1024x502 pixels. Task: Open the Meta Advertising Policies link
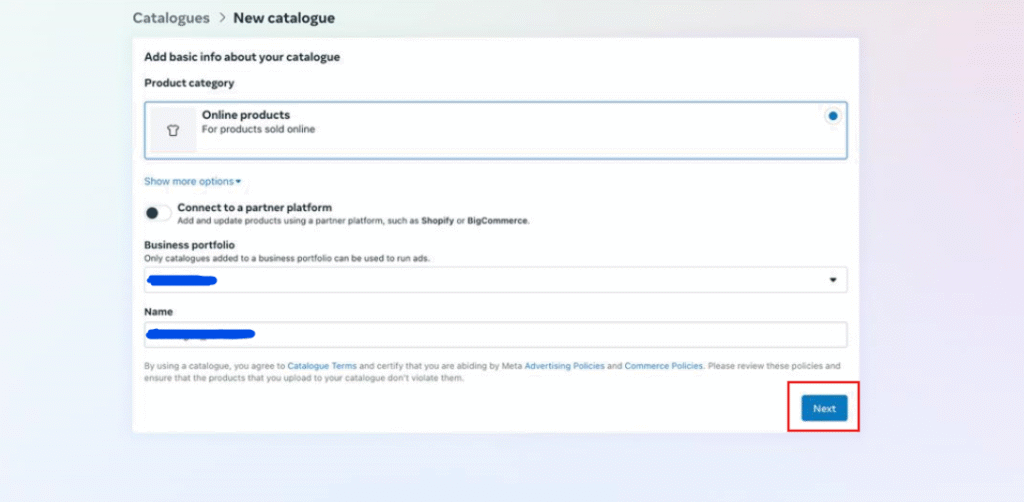click(564, 366)
